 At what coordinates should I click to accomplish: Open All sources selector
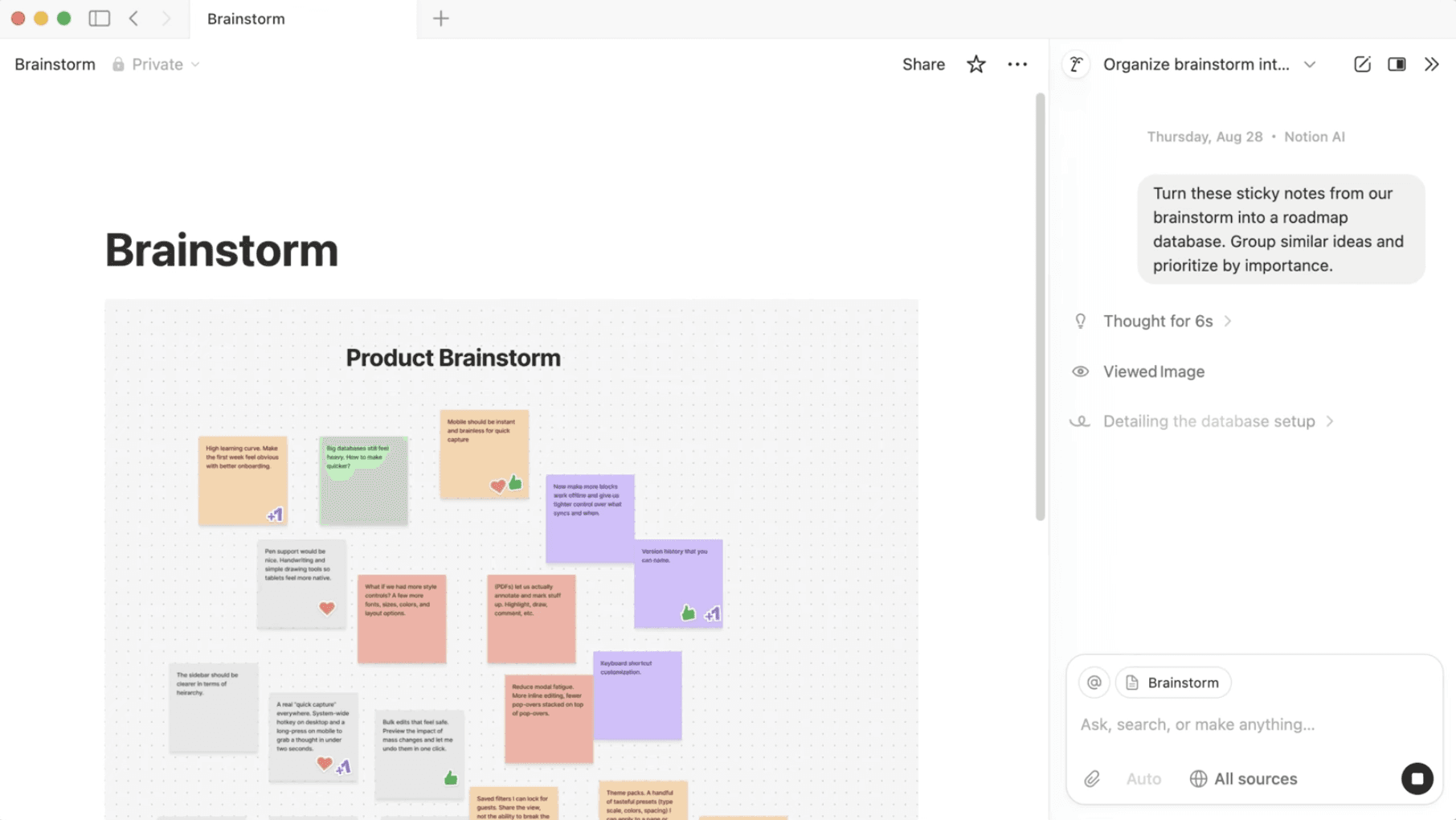(x=1243, y=778)
